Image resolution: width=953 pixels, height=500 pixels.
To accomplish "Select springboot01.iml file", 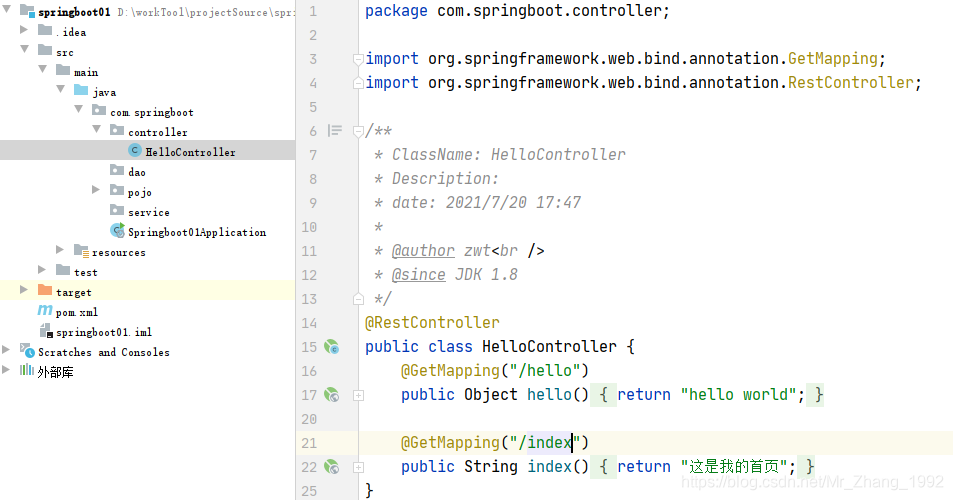I will point(104,332).
